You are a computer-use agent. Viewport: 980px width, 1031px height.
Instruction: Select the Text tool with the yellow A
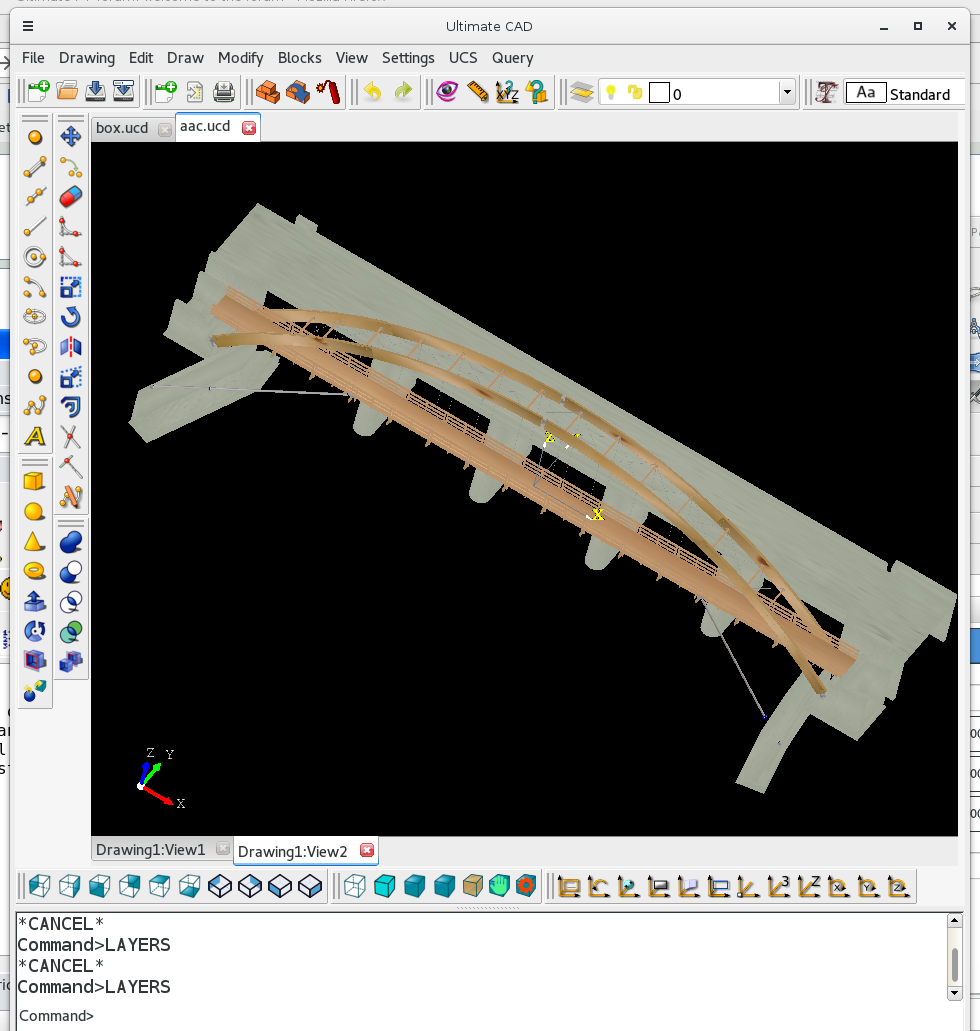pos(35,436)
